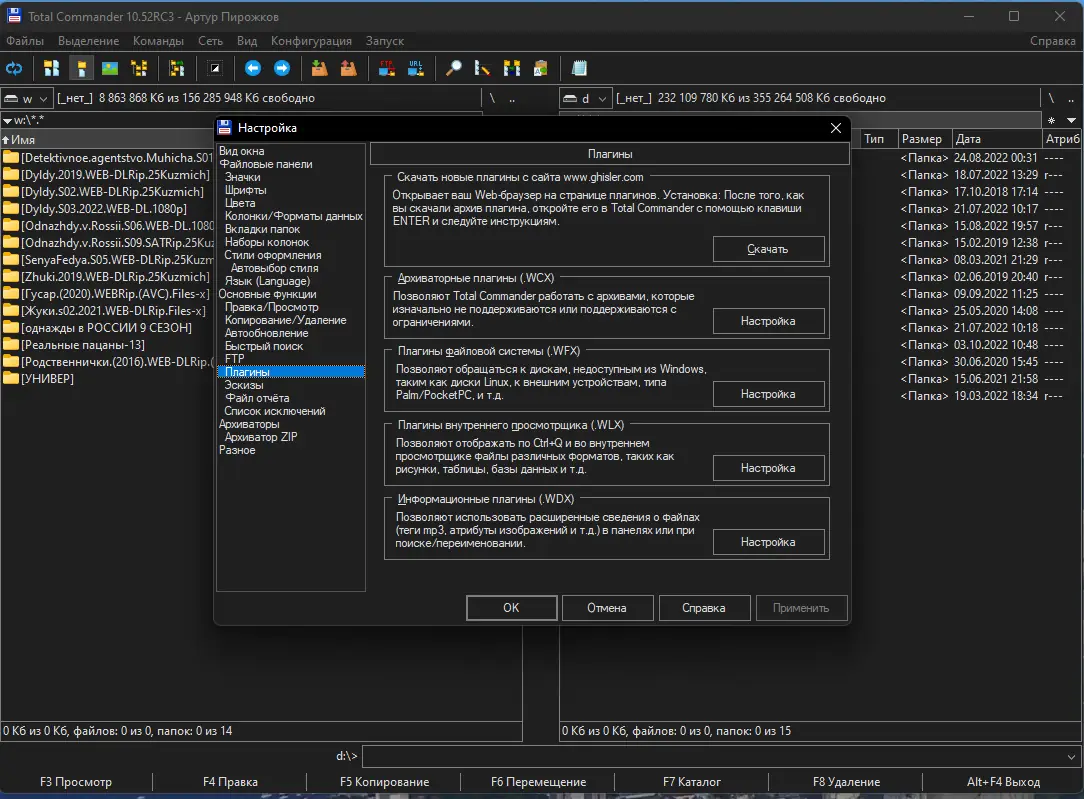Open Настройка for archiver plugins (.WCX)
The width and height of the screenshot is (1084, 799).
click(768, 321)
